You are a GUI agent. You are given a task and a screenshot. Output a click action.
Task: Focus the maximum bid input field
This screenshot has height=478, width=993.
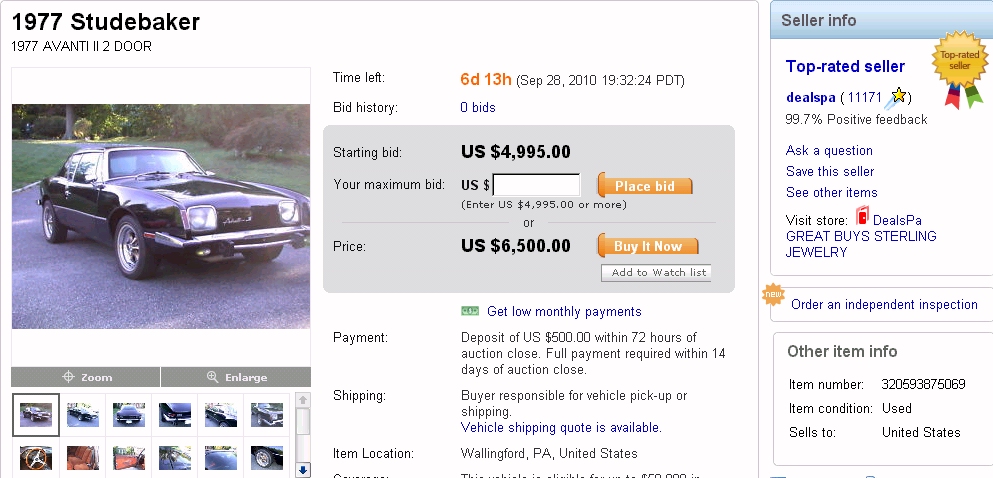536,185
